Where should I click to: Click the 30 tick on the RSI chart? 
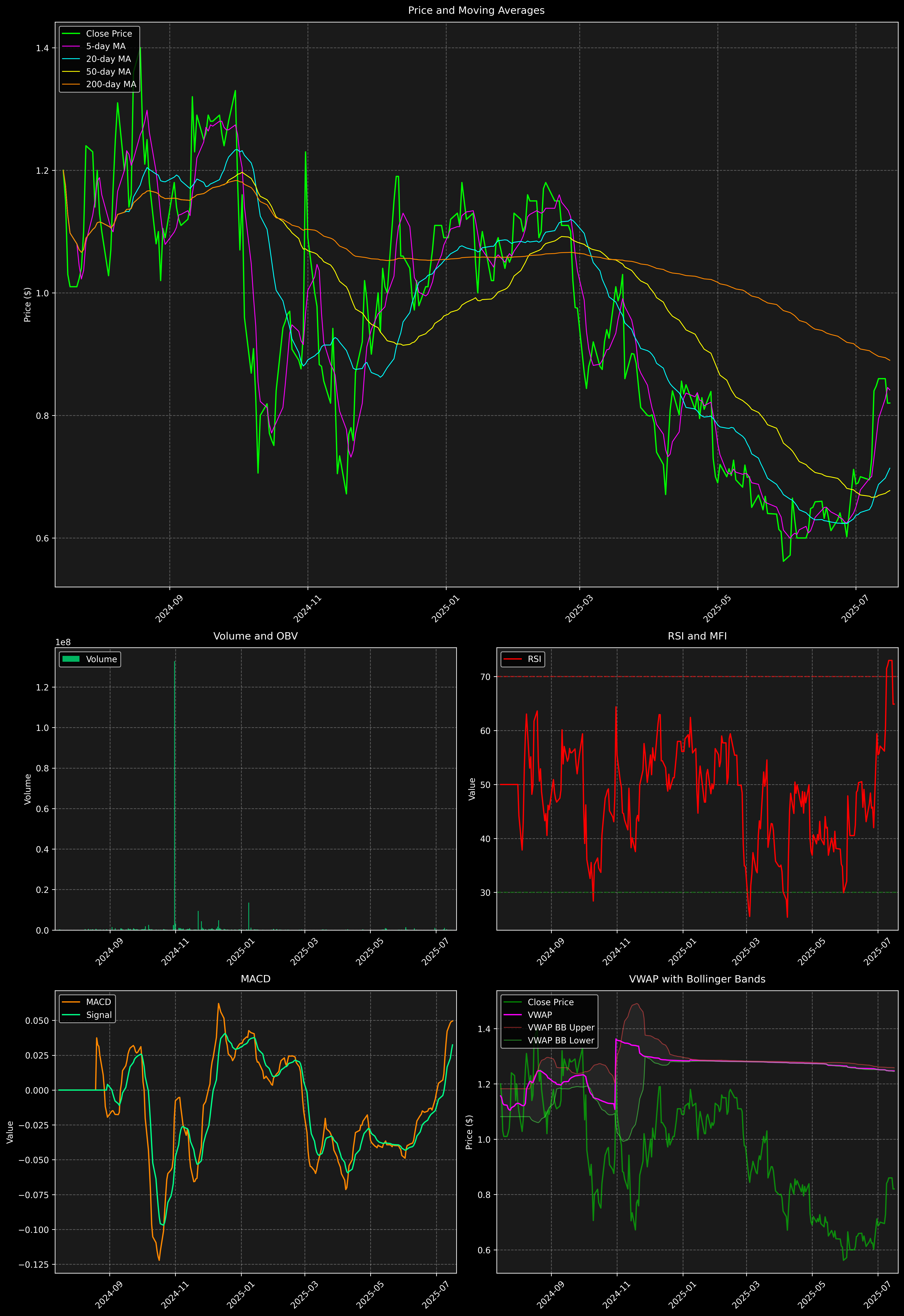pos(485,893)
